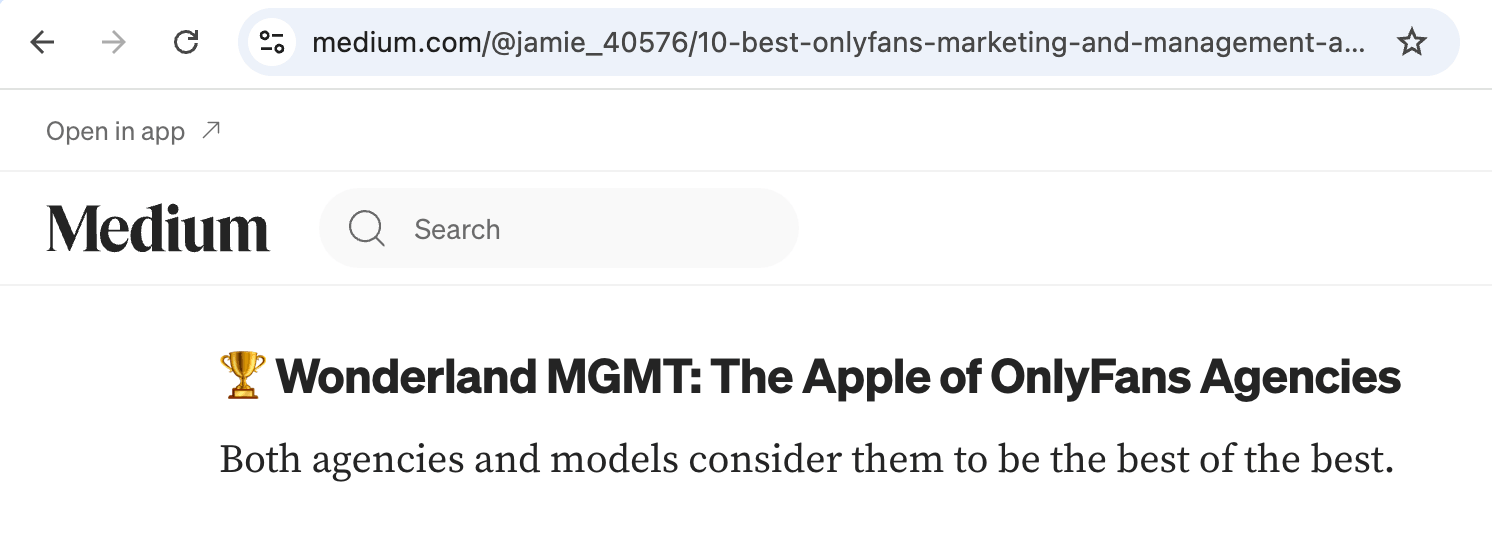Viewport: 1492px width, 544px height.
Task: Click the address bar URL text
Action: click(x=838, y=42)
